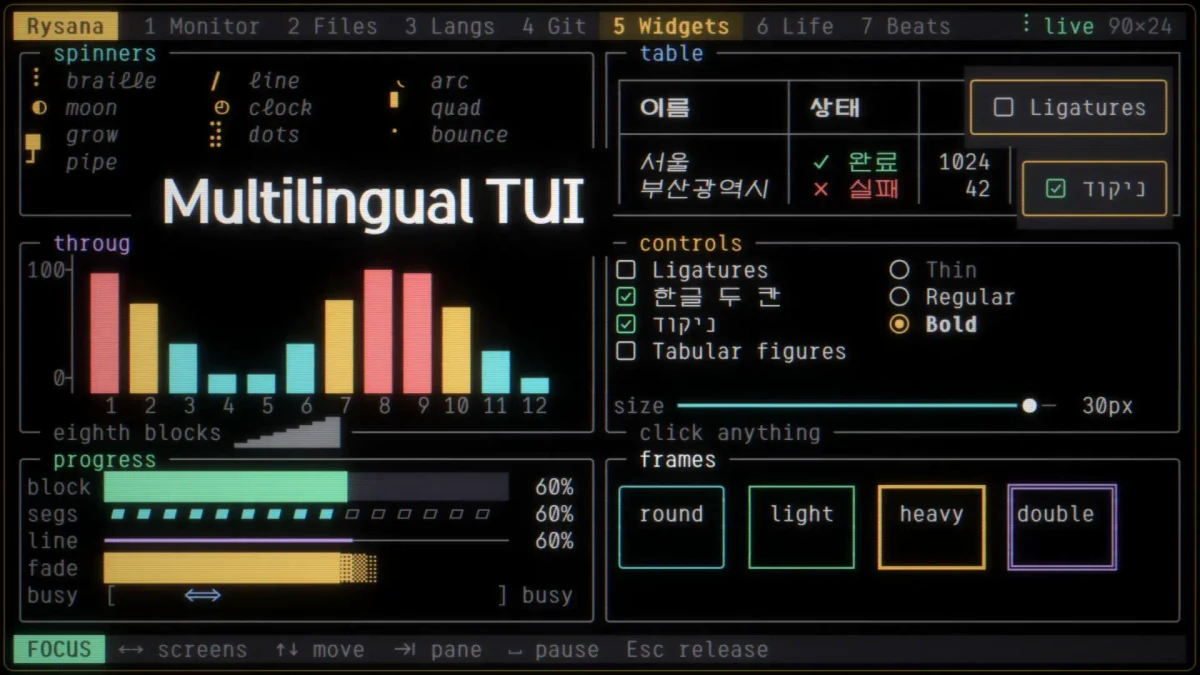Click the round frame box
Viewport: 1200px width, 675px height.
pyautogui.click(x=671, y=527)
